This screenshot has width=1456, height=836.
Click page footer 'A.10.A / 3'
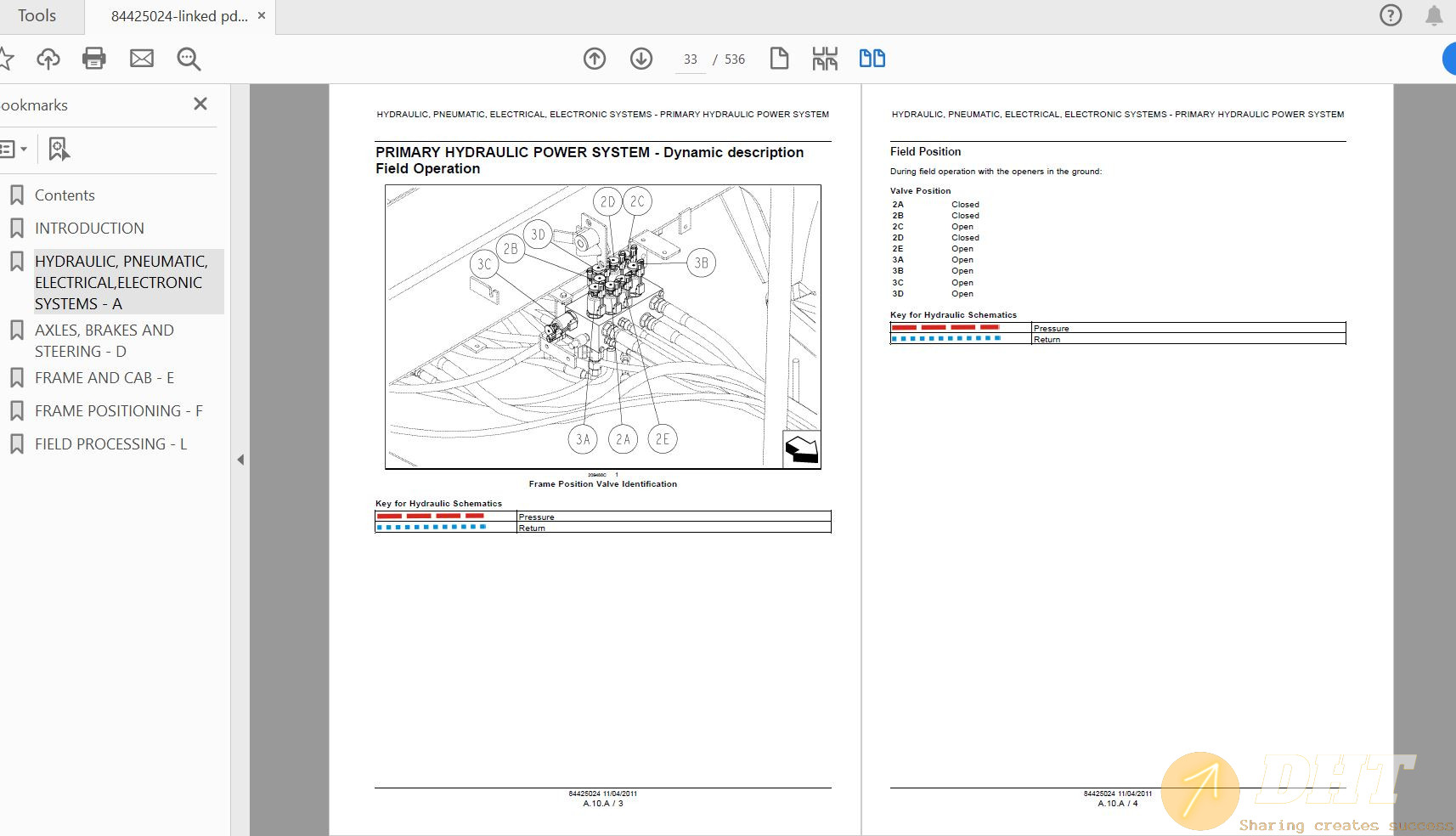click(603, 803)
